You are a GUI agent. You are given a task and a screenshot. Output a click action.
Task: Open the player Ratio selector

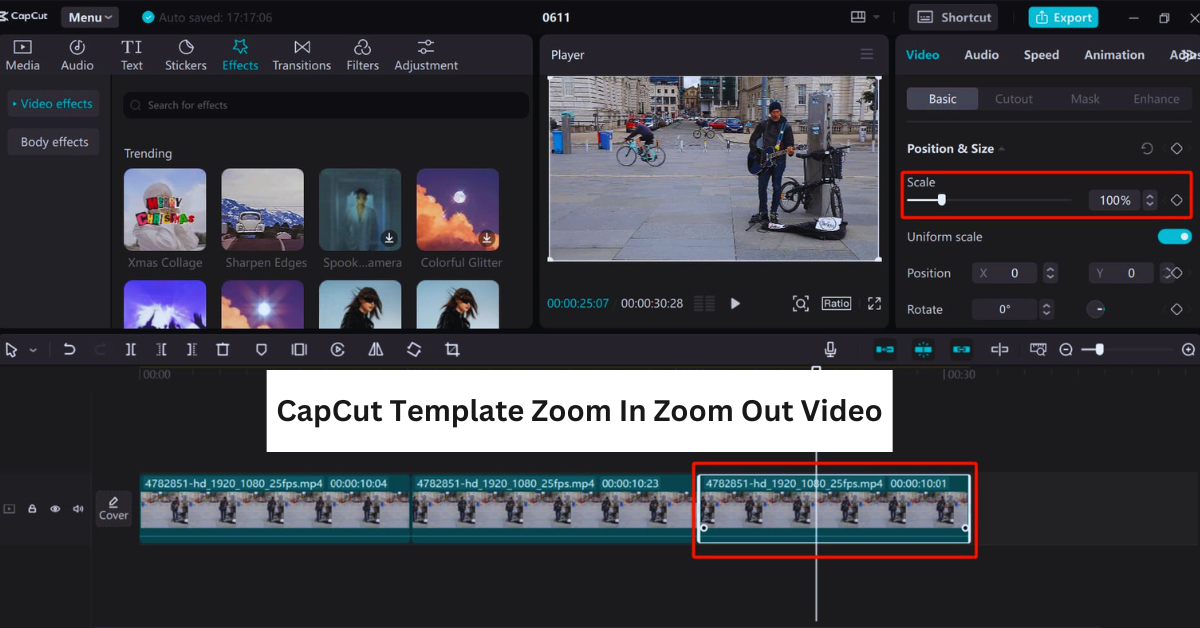pyautogui.click(x=836, y=303)
